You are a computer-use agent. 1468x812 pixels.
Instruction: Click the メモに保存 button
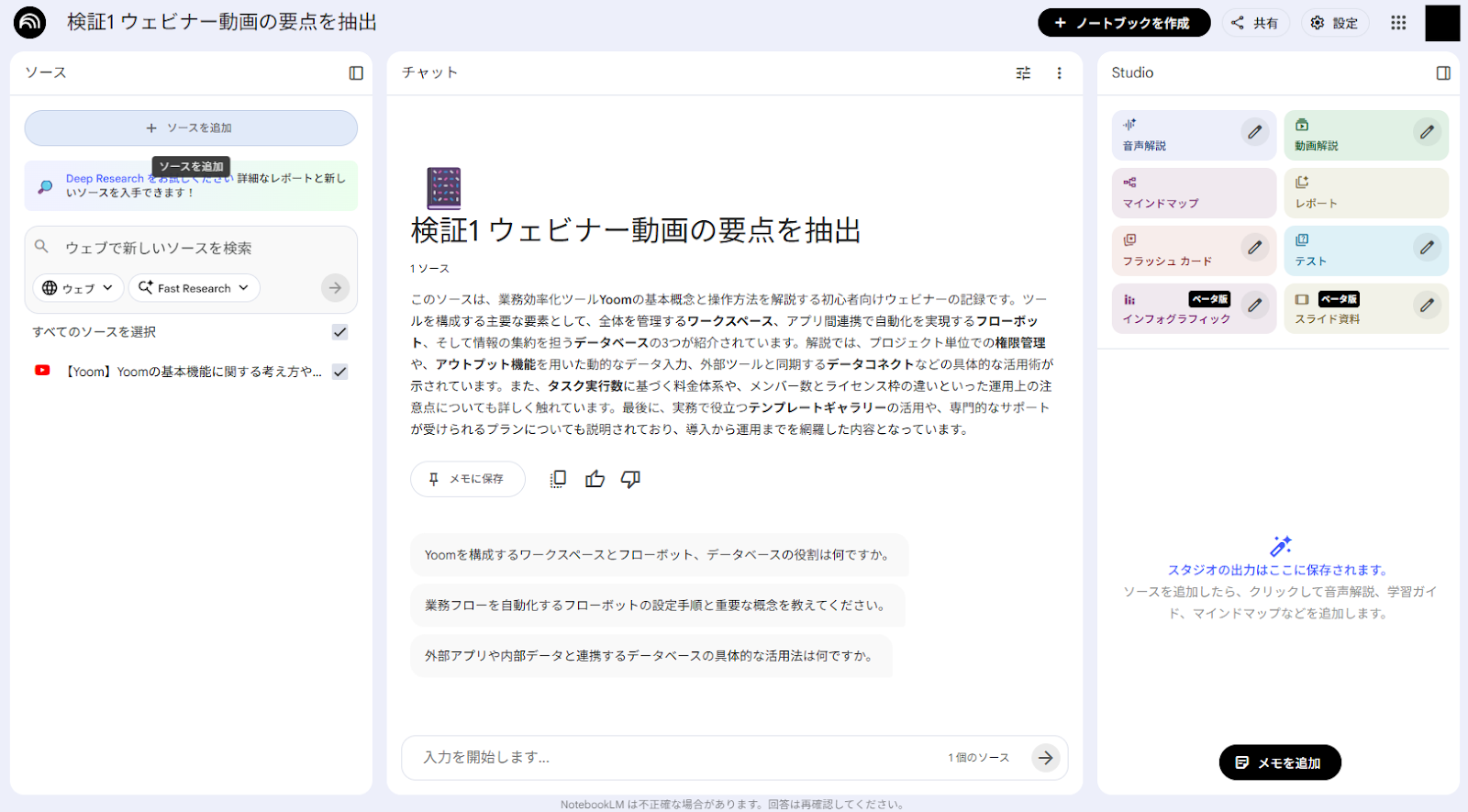click(x=467, y=479)
